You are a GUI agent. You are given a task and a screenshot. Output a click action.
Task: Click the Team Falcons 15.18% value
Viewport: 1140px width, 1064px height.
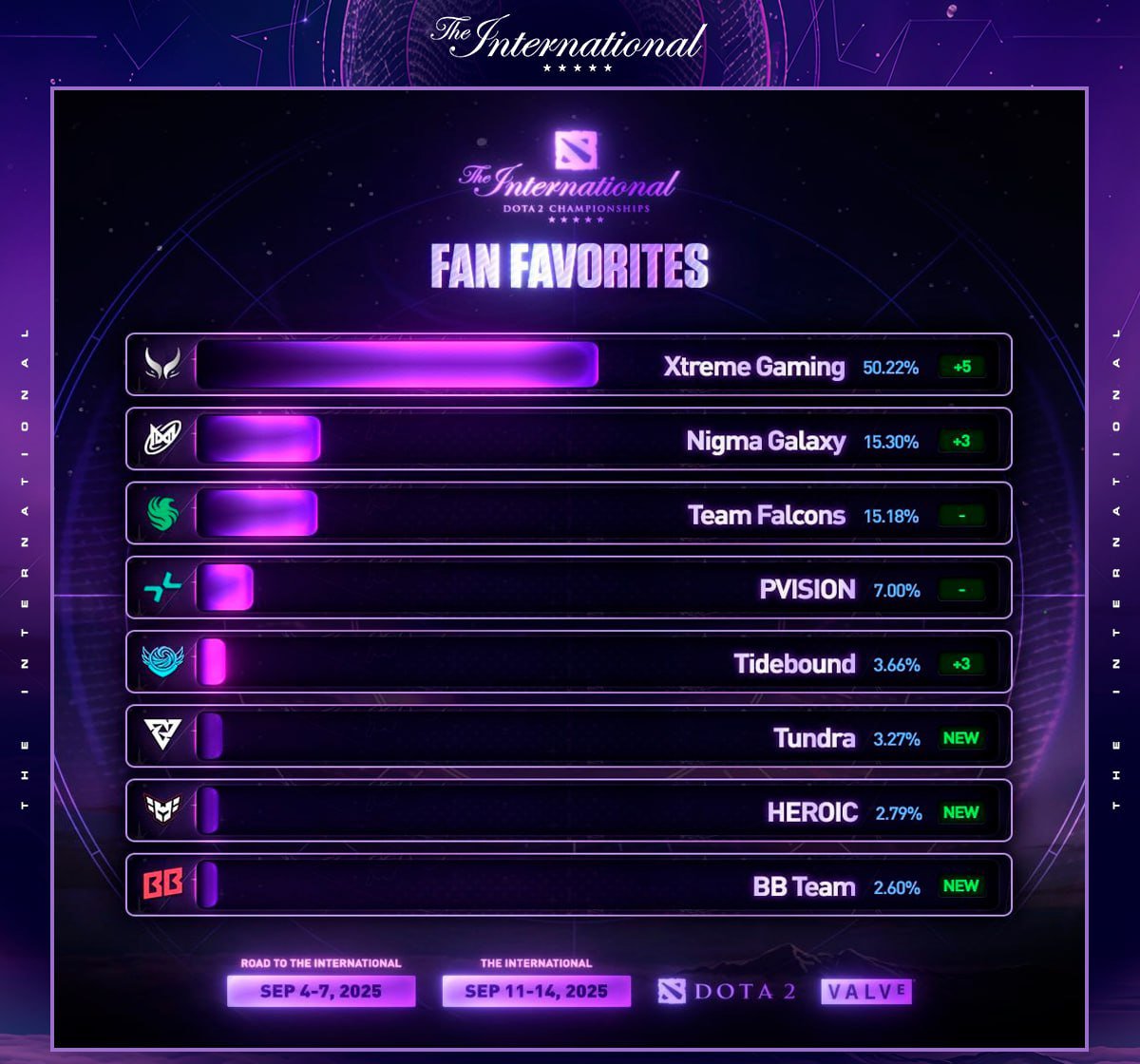891,516
